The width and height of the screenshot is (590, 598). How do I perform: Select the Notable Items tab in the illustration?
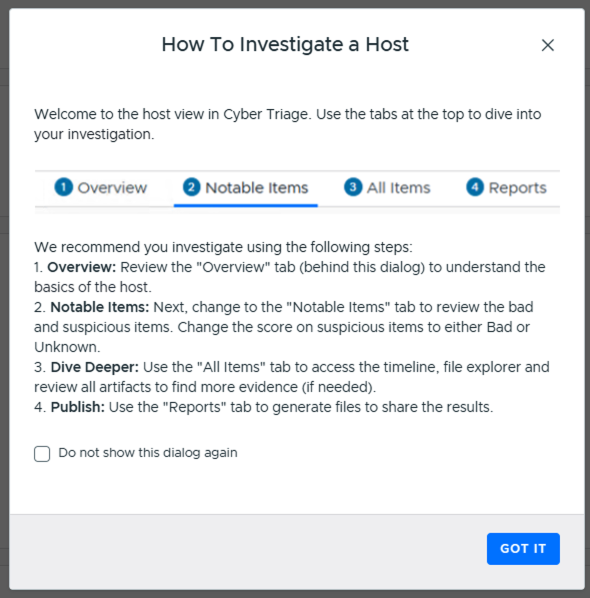pyautogui.click(x=246, y=188)
